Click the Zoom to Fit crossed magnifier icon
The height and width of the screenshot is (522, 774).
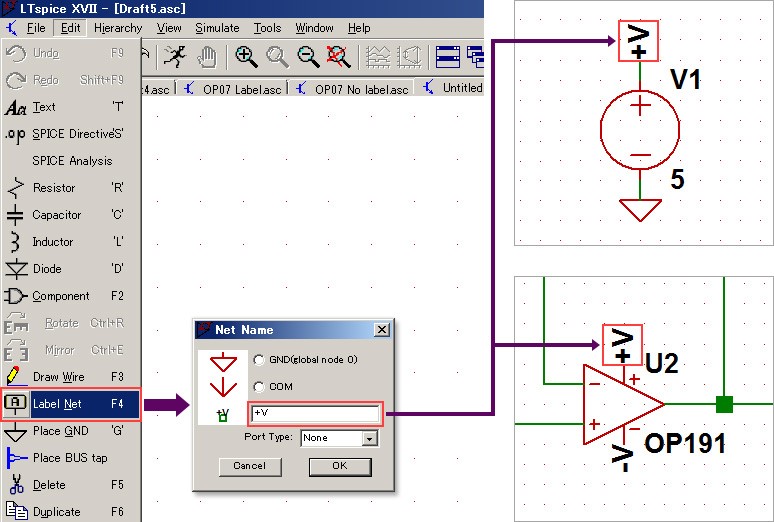[x=340, y=56]
